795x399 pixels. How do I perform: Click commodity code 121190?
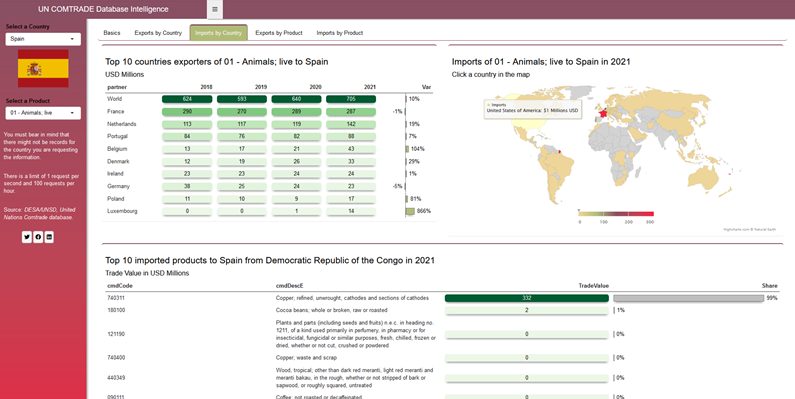pyautogui.click(x=116, y=334)
